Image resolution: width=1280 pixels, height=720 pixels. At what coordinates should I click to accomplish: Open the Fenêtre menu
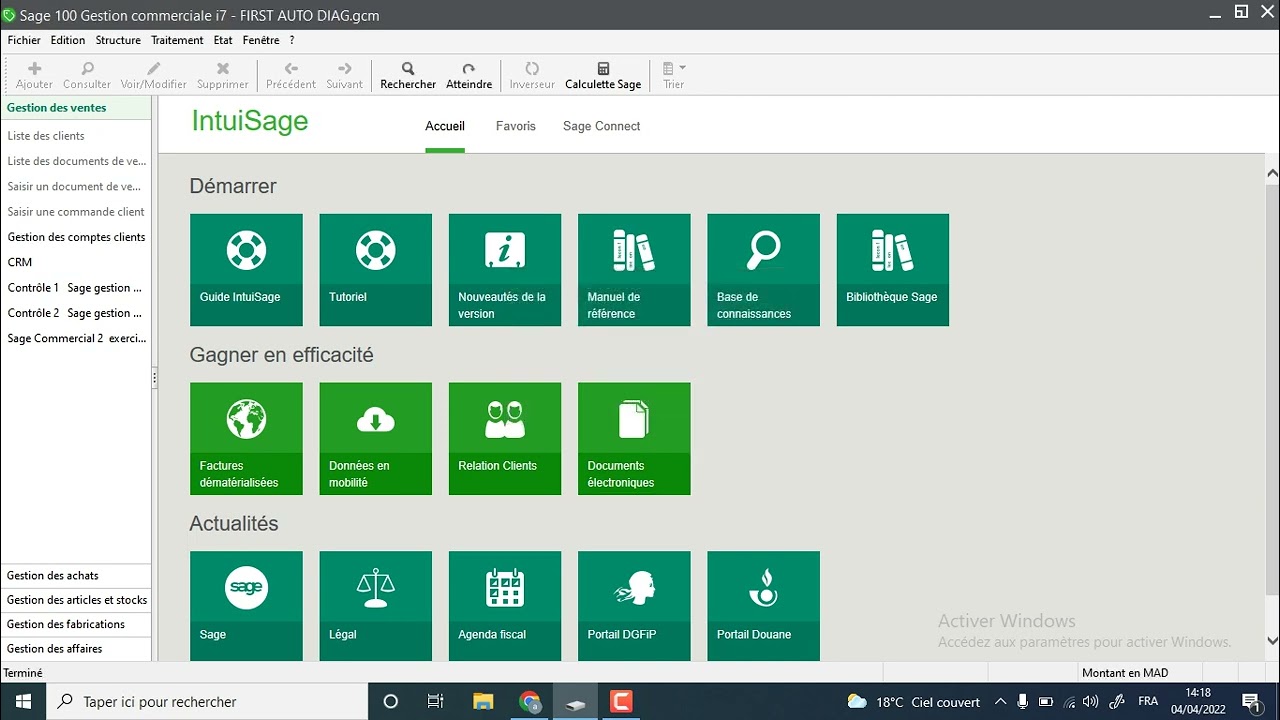coord(261,40)
